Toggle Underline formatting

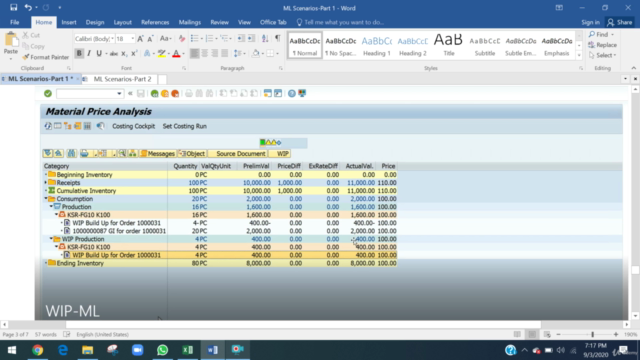pos(99,53)
